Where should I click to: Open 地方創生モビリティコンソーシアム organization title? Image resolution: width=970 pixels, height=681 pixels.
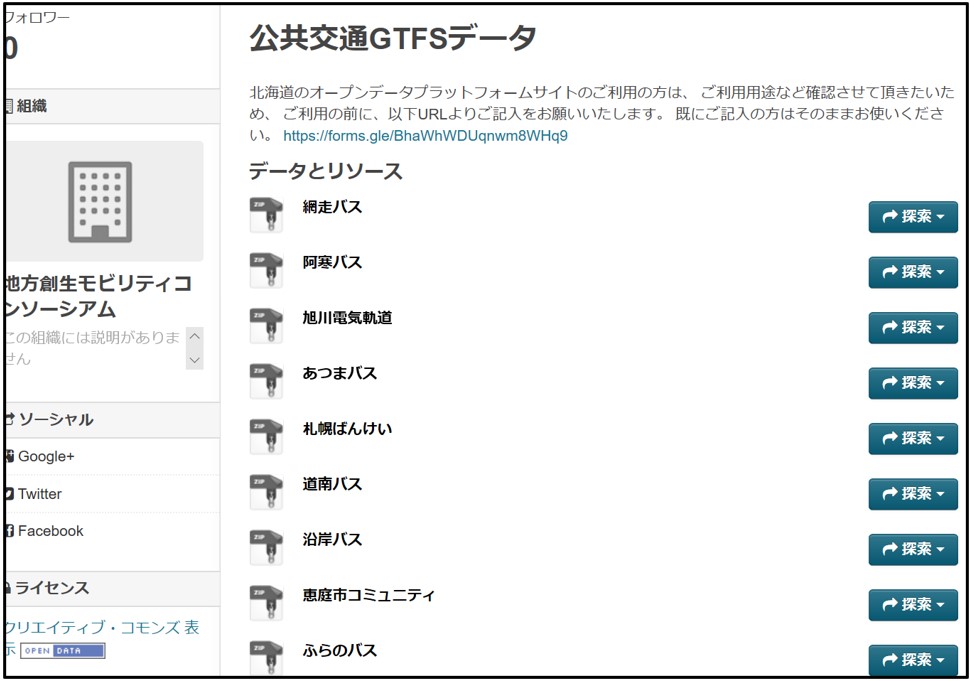(x=99, y=296)
